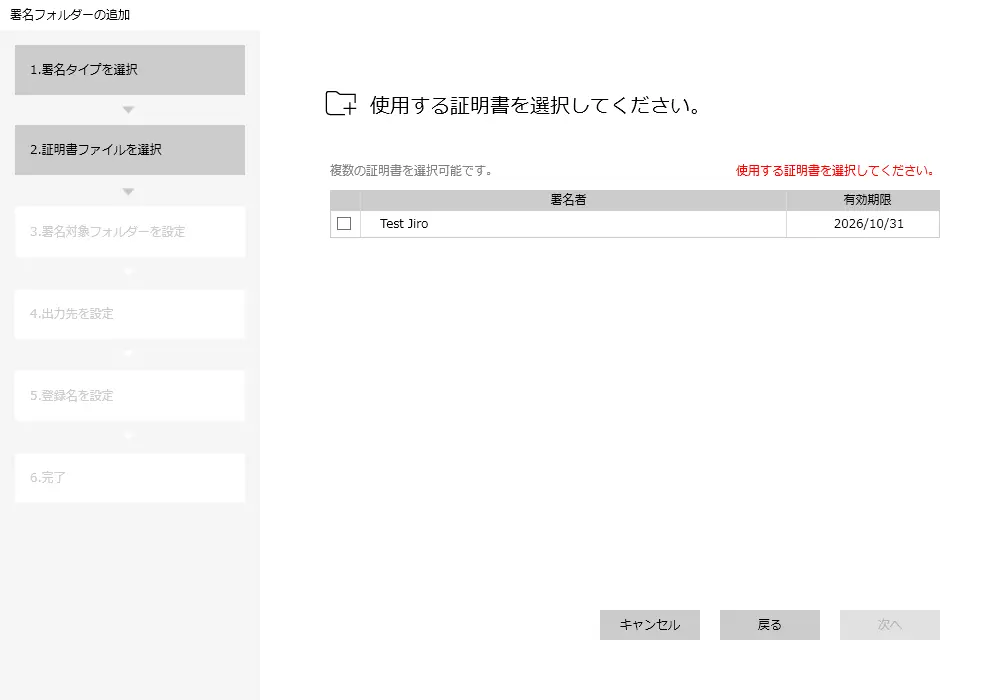Click the blank header cell above the checkbox
1000x700 pixels.
345,200
